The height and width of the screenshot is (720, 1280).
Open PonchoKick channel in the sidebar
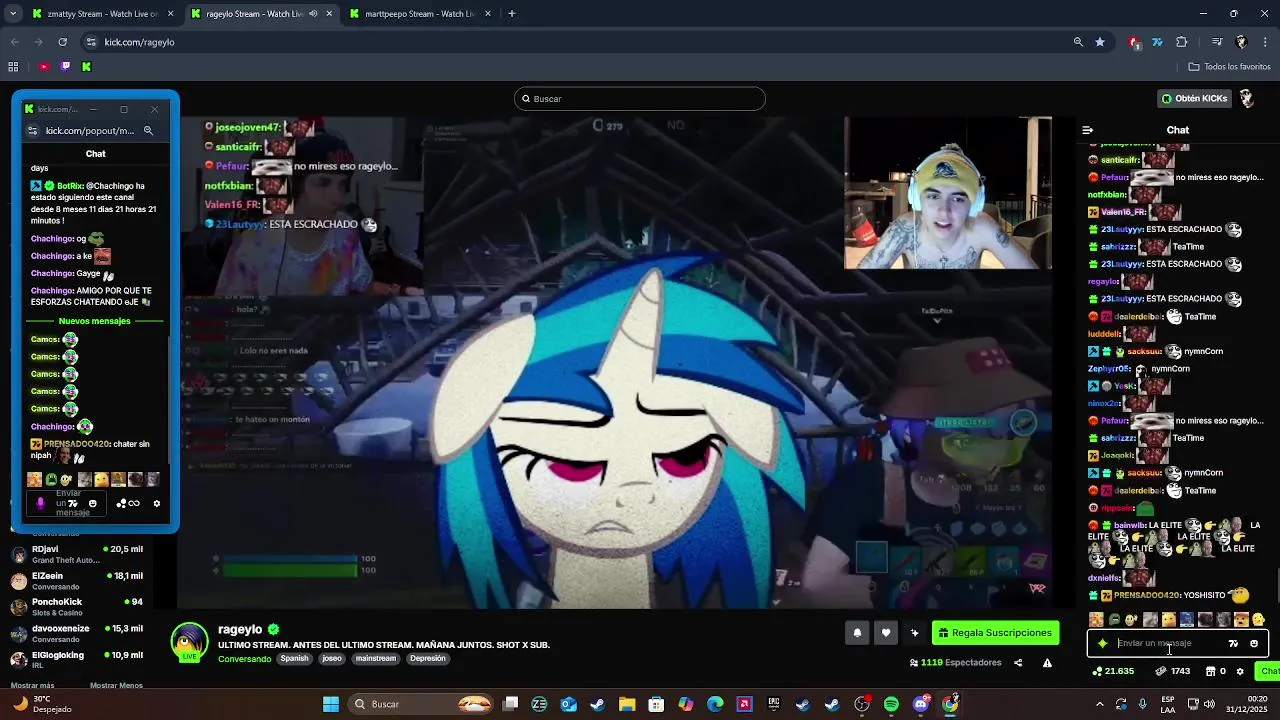pyautogui.click(x=78, y=607)
